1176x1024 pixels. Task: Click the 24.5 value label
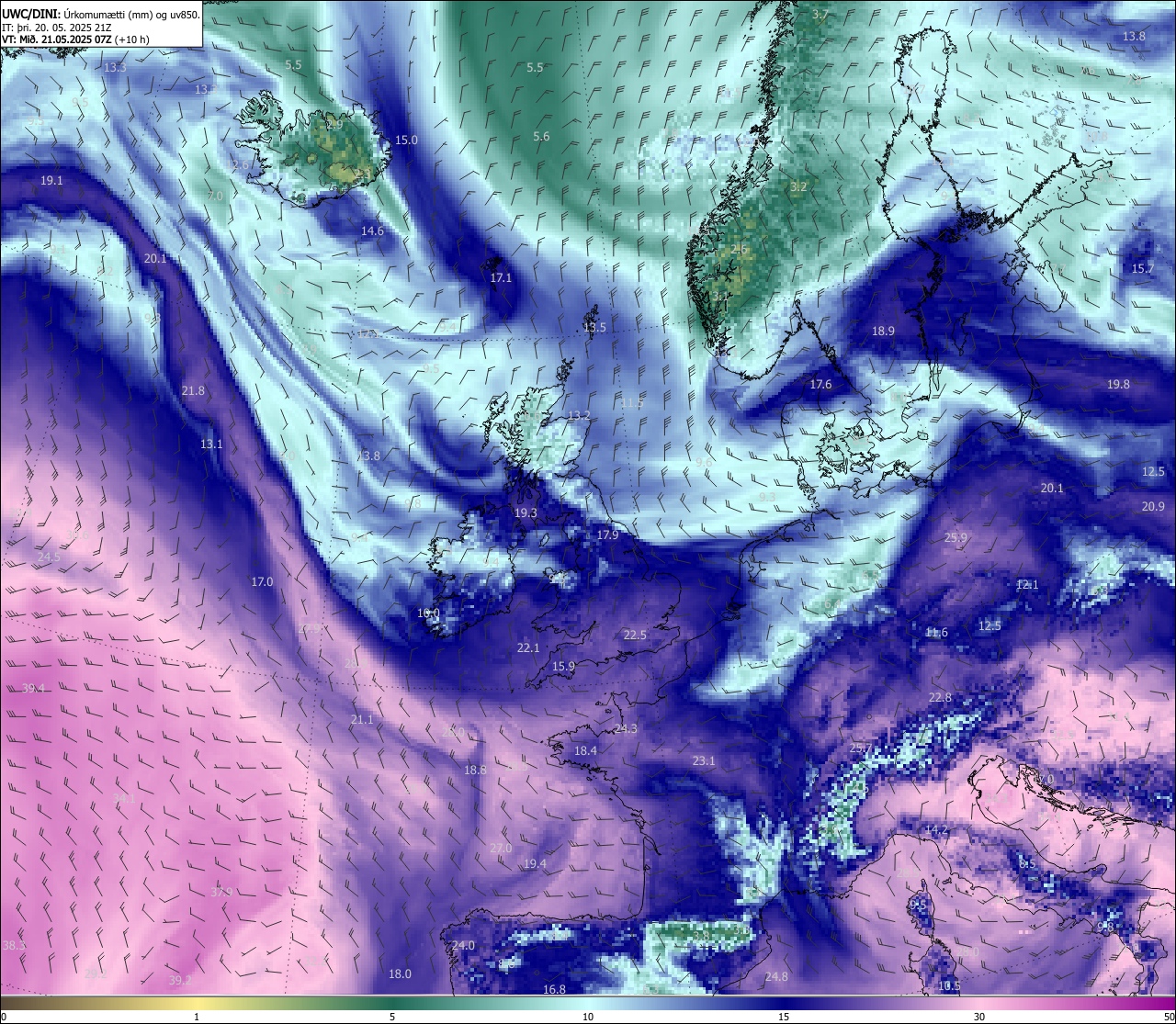(49, 557)
